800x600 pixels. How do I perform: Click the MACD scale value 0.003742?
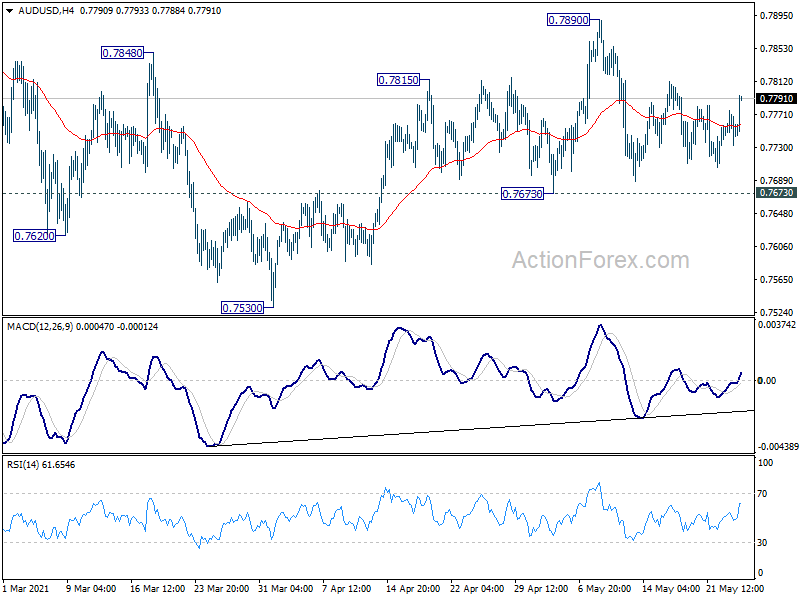coord(777,324)
